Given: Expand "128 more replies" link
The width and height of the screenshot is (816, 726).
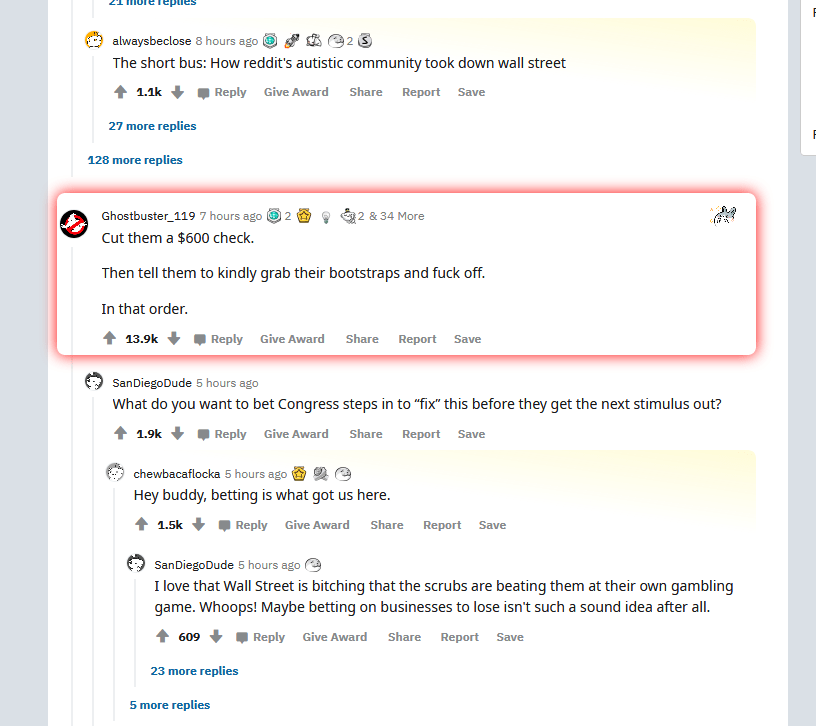Looking at the screenshot, I should tap(135, 160).
